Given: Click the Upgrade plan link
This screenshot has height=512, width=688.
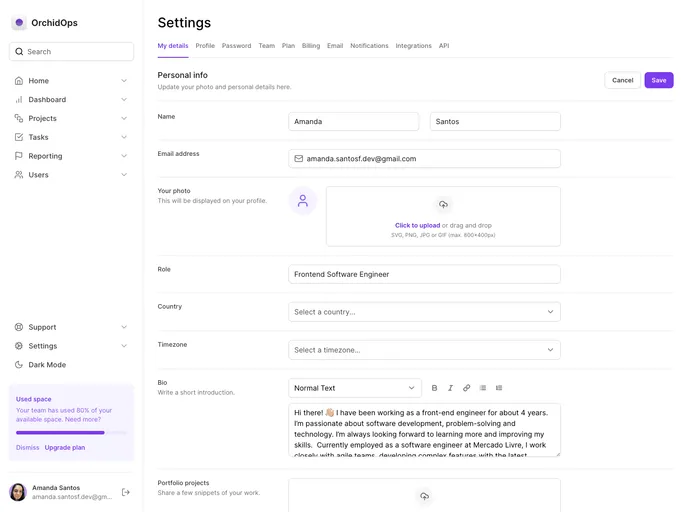Looking at the screenshot, I should click(65, 447).
